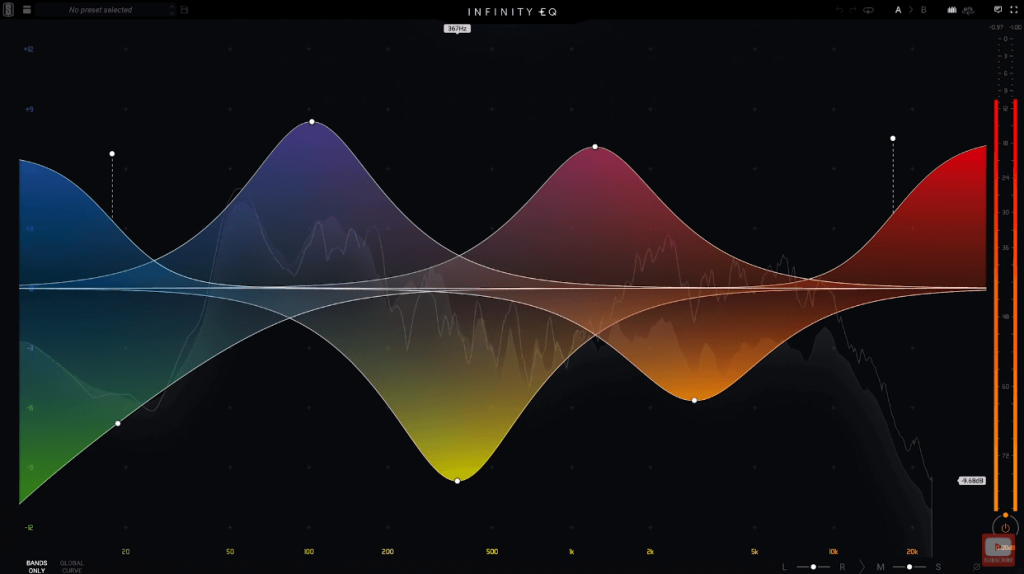Select the purple band node near 100 Hz
Image resolution: width=1024 pixels, height=574 pixels.
point(312,121)
